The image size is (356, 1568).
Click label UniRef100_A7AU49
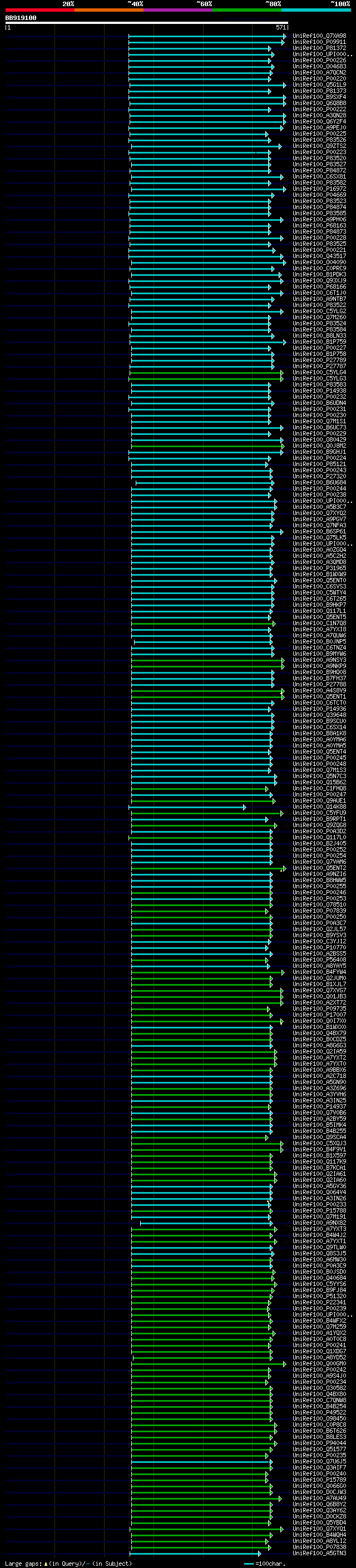(319, 1498)
